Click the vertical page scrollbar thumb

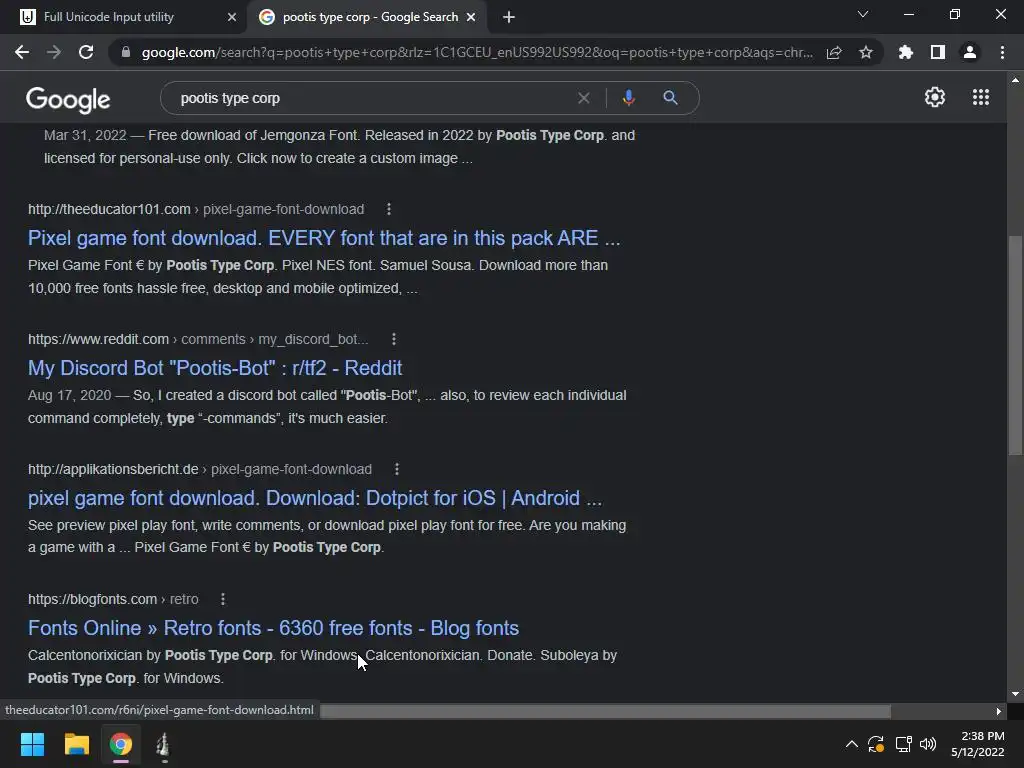(x=1015, y=345)
